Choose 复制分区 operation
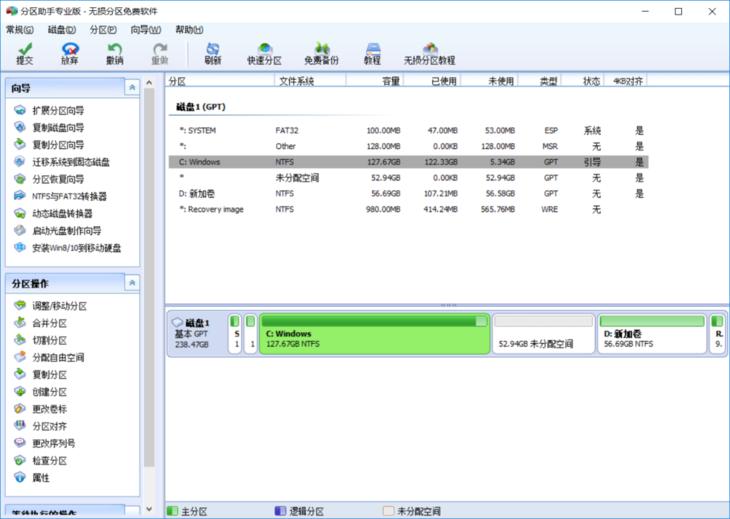Image resolution: width=730 pixels, height=519 pixels. pos(41,375)
